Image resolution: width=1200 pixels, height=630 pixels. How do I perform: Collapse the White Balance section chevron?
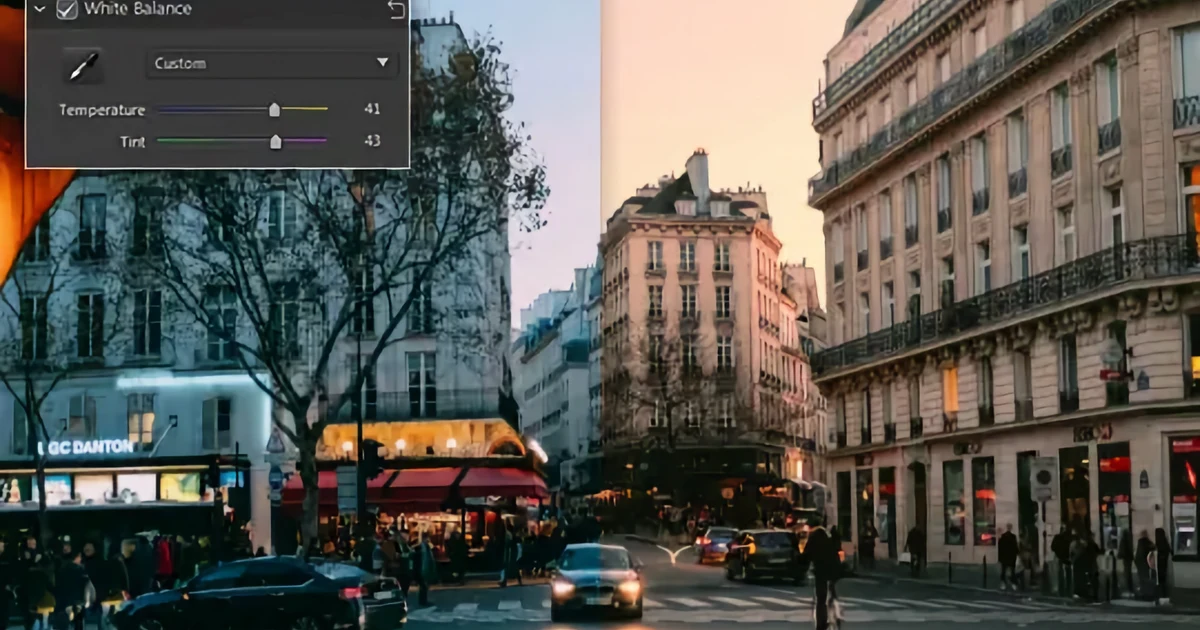click(39, 9)
